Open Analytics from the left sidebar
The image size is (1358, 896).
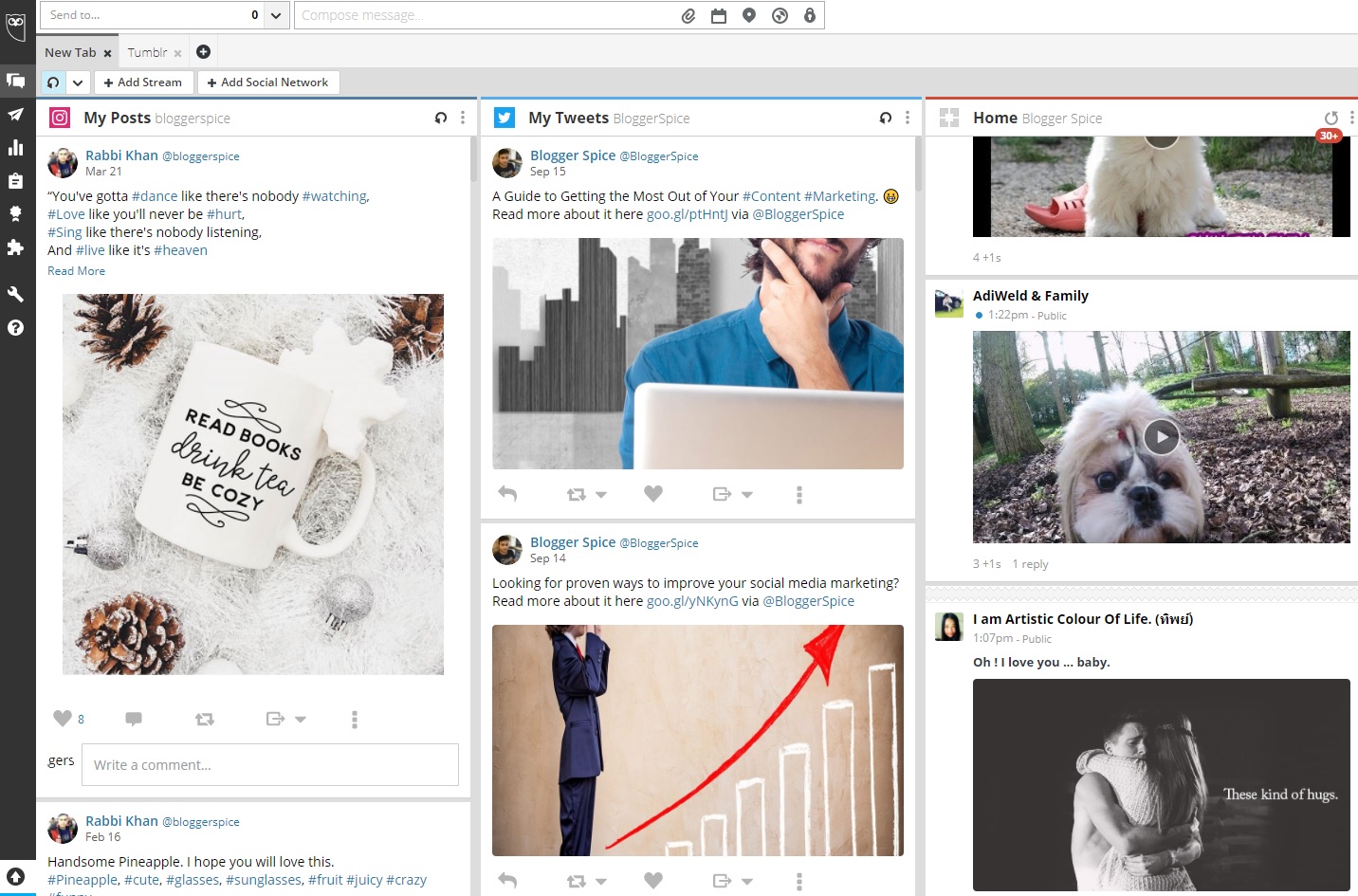pos(16,147)
